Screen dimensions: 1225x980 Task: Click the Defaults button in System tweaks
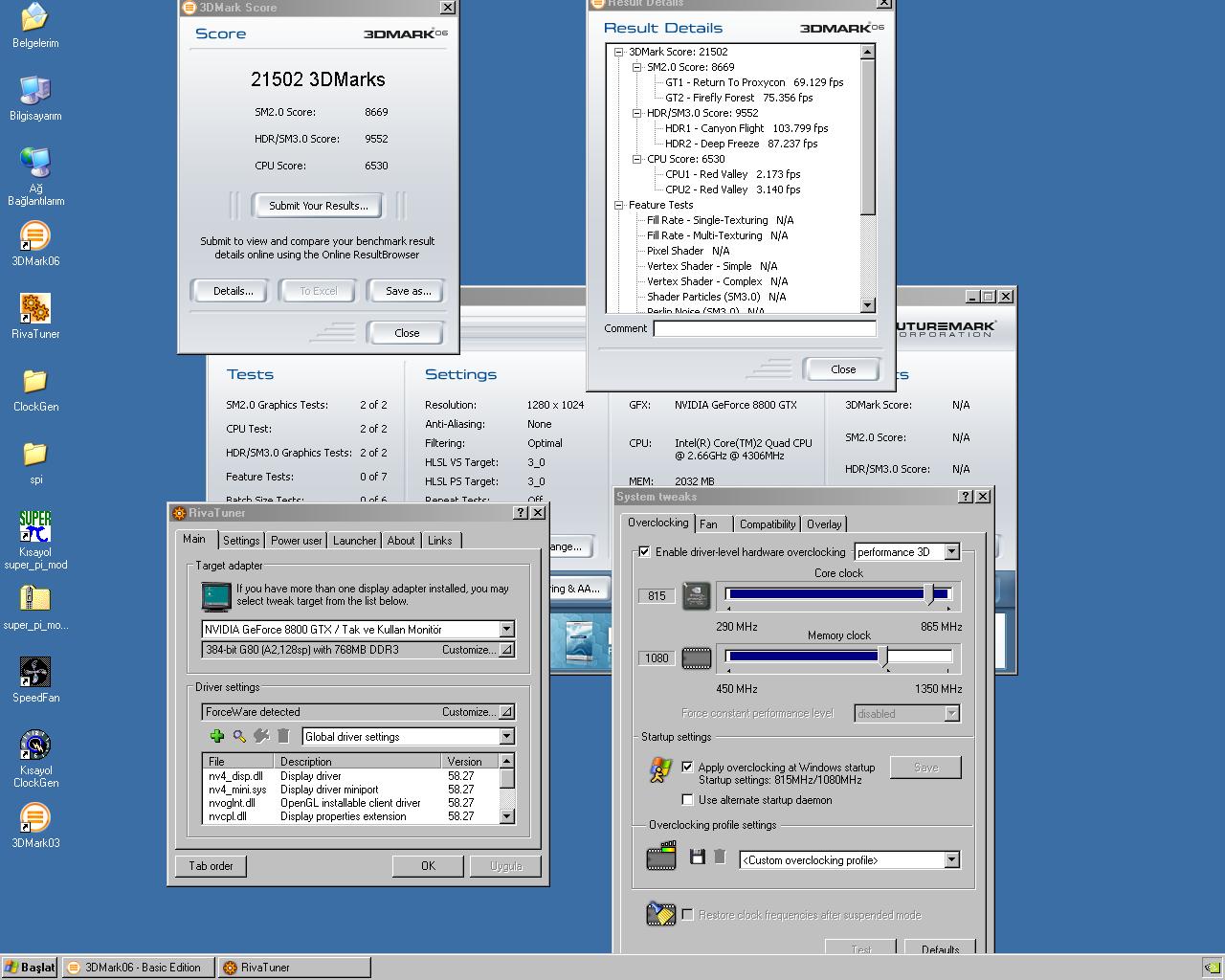pos(940,947)
